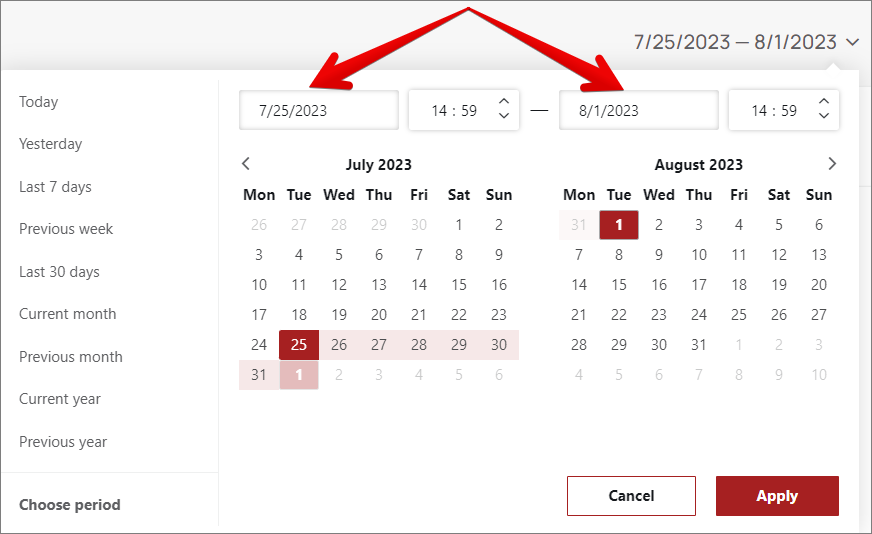Click the start date field showing 7/25/2023
This screenshot has height=534, width=872.
click(x=319, y=111)
